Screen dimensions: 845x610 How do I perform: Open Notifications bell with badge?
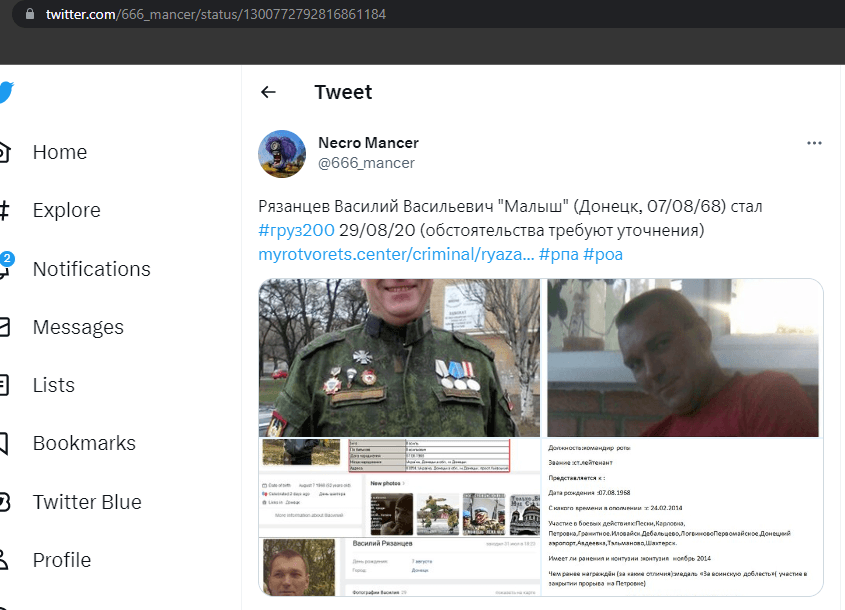tap(5, 265)
